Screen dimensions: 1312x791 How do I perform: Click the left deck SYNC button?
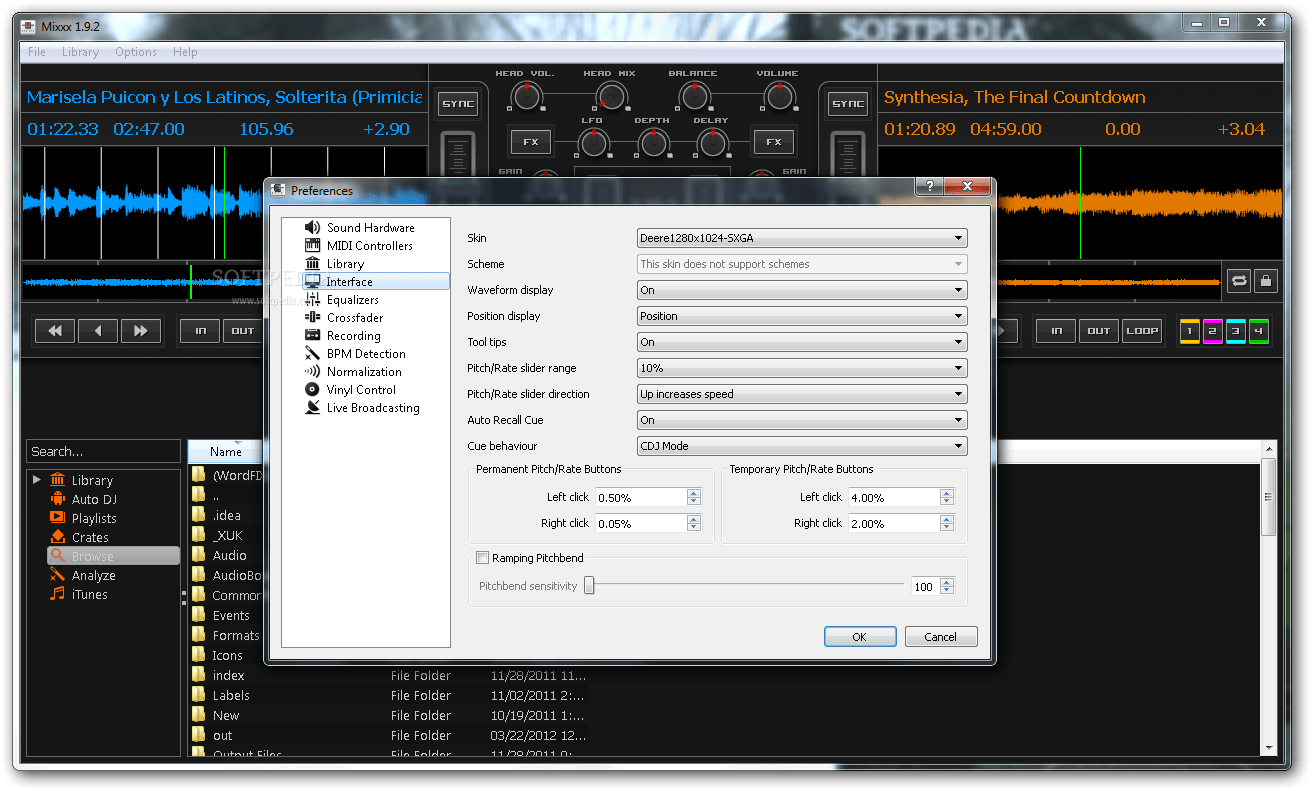point(458,104)
